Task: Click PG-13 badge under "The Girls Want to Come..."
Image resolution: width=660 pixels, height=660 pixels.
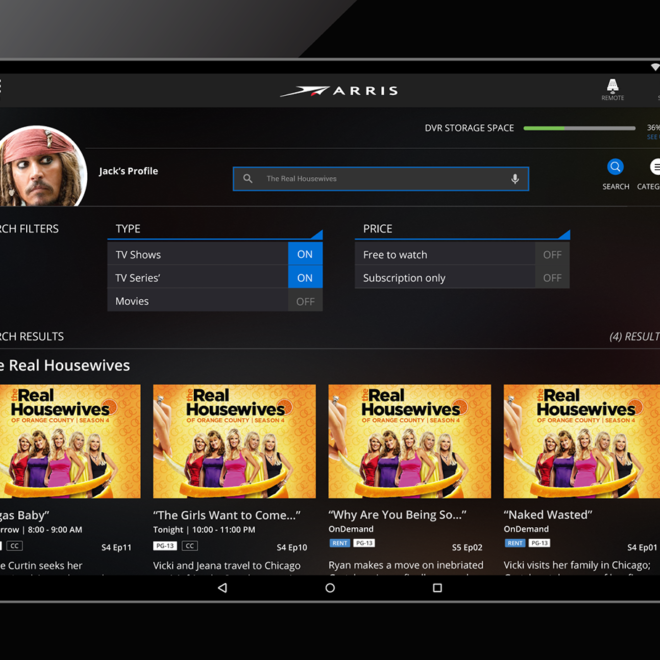Action: tap(165, 546)
